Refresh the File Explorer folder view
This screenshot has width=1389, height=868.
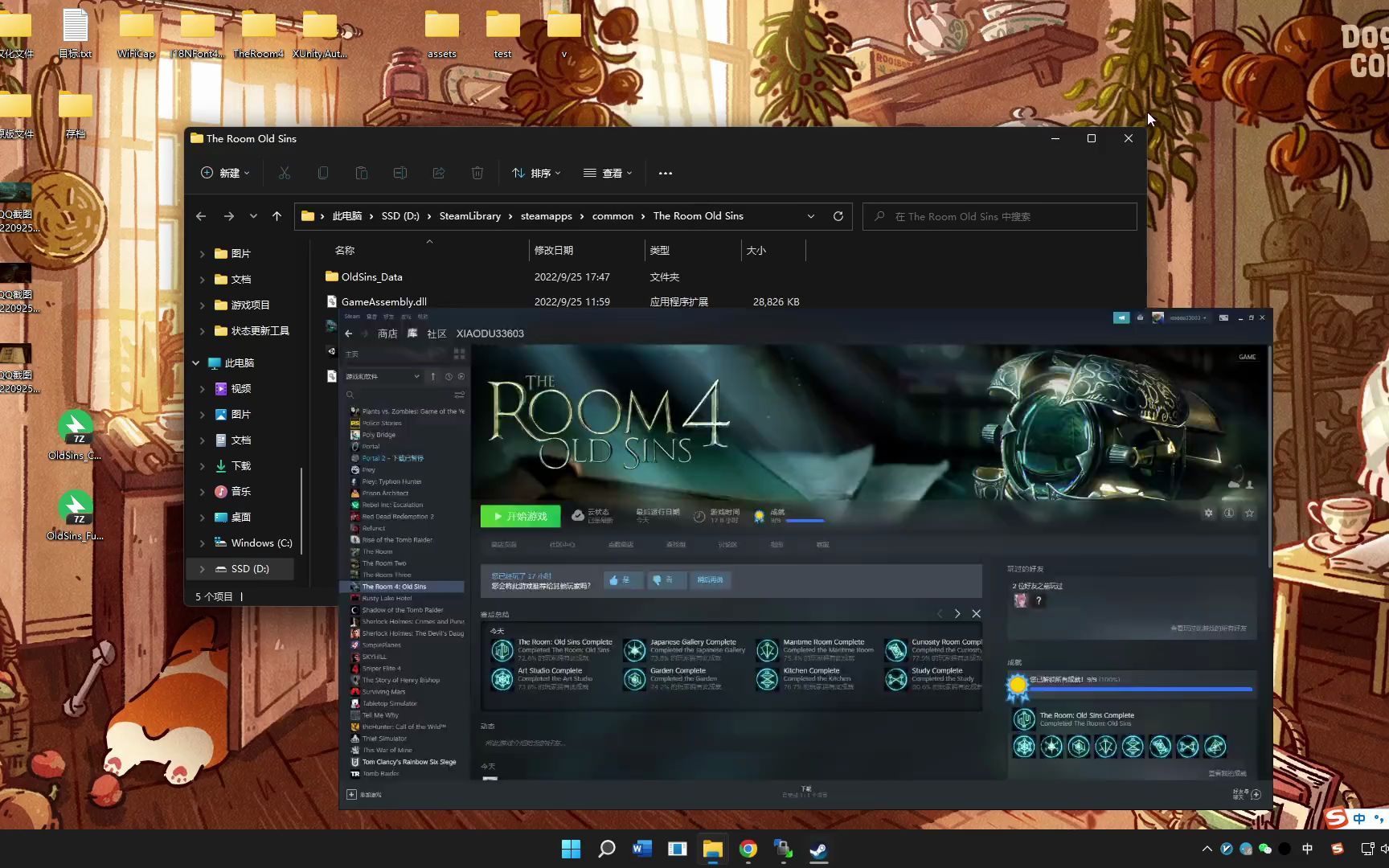coord(838,216)
